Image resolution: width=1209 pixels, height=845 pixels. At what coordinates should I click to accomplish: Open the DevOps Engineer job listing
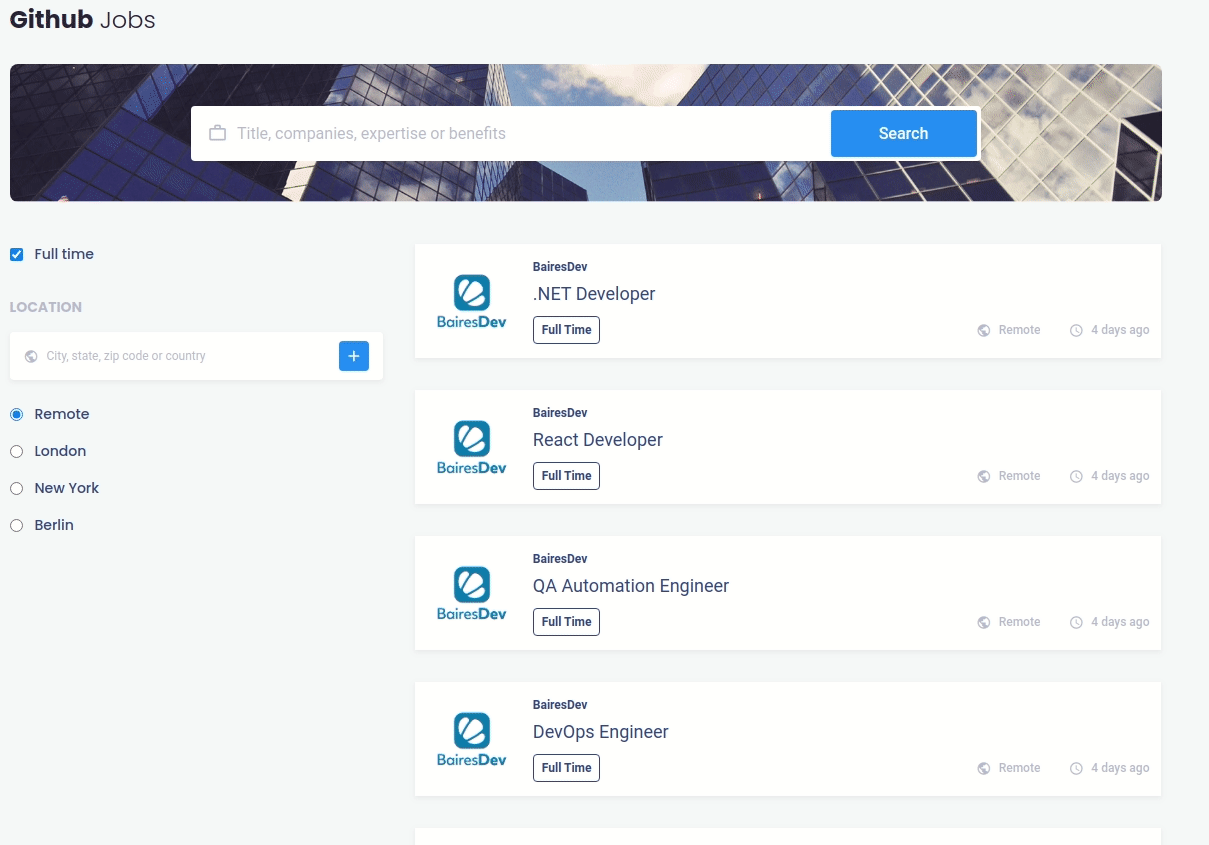[601, 732]
